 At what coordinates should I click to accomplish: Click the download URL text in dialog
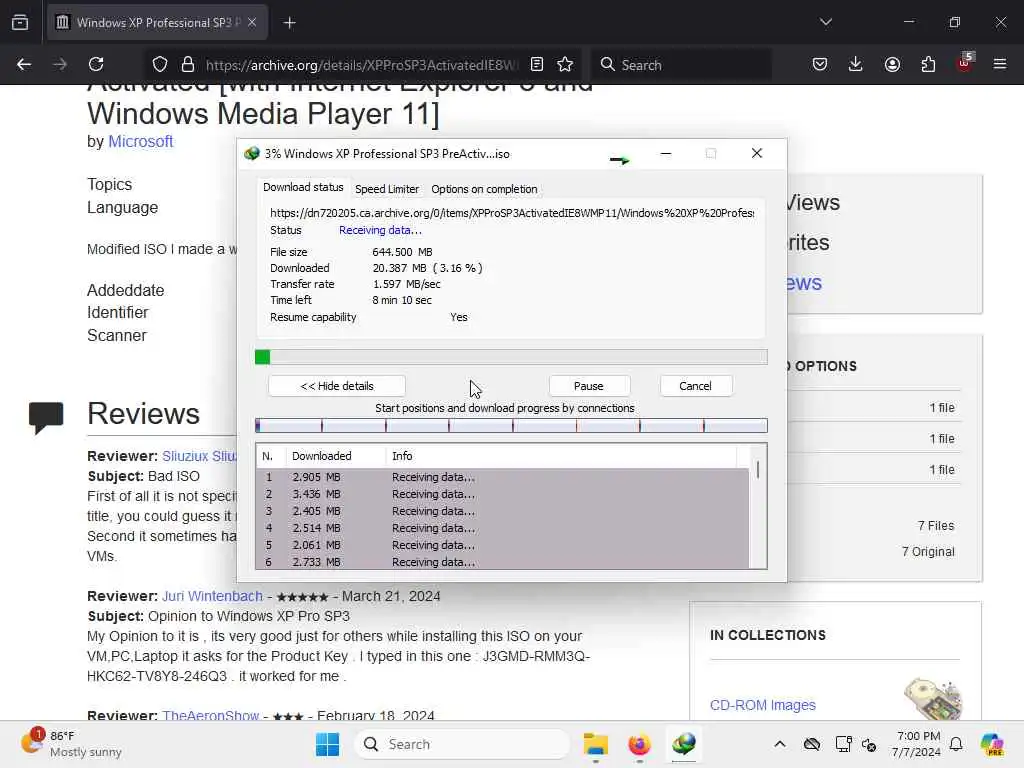512,213
